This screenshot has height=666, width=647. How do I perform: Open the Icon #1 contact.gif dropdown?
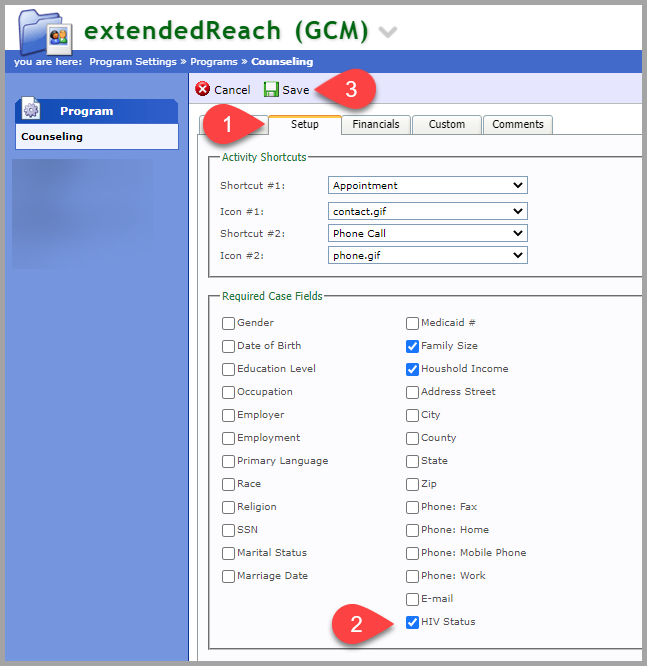[x=427, y=211]
